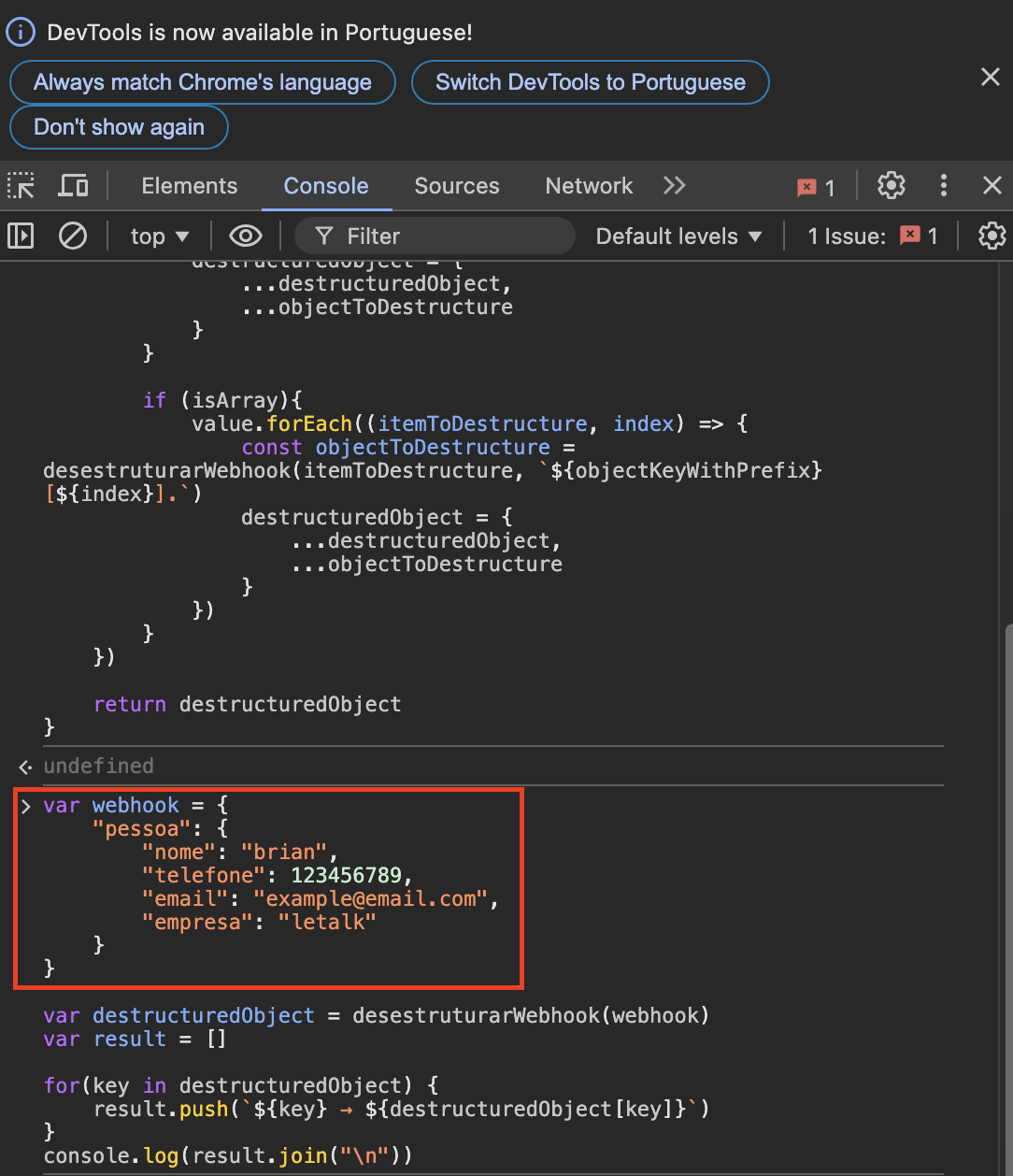The image size is (1013, 1176).
Task: Click the red error count badge
Action: (816, 187)
